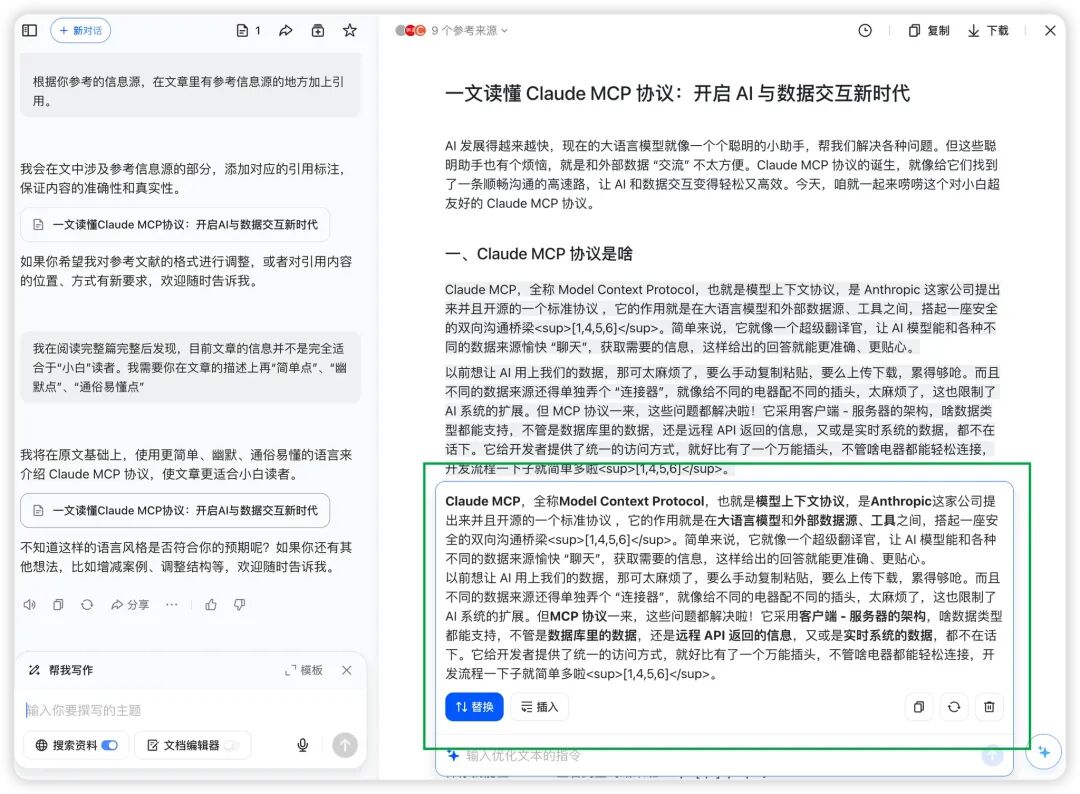The image size is (1080, 794).
Task: Download the document with 下载
Action: (988, 30)
